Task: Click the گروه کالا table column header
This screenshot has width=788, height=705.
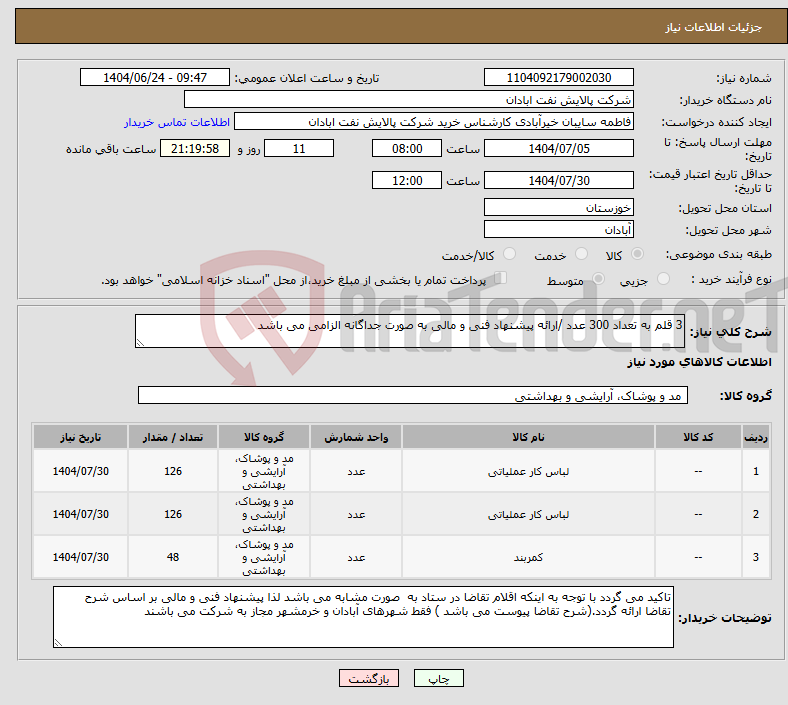Action: pyautogui.click(x=264, y=437)
